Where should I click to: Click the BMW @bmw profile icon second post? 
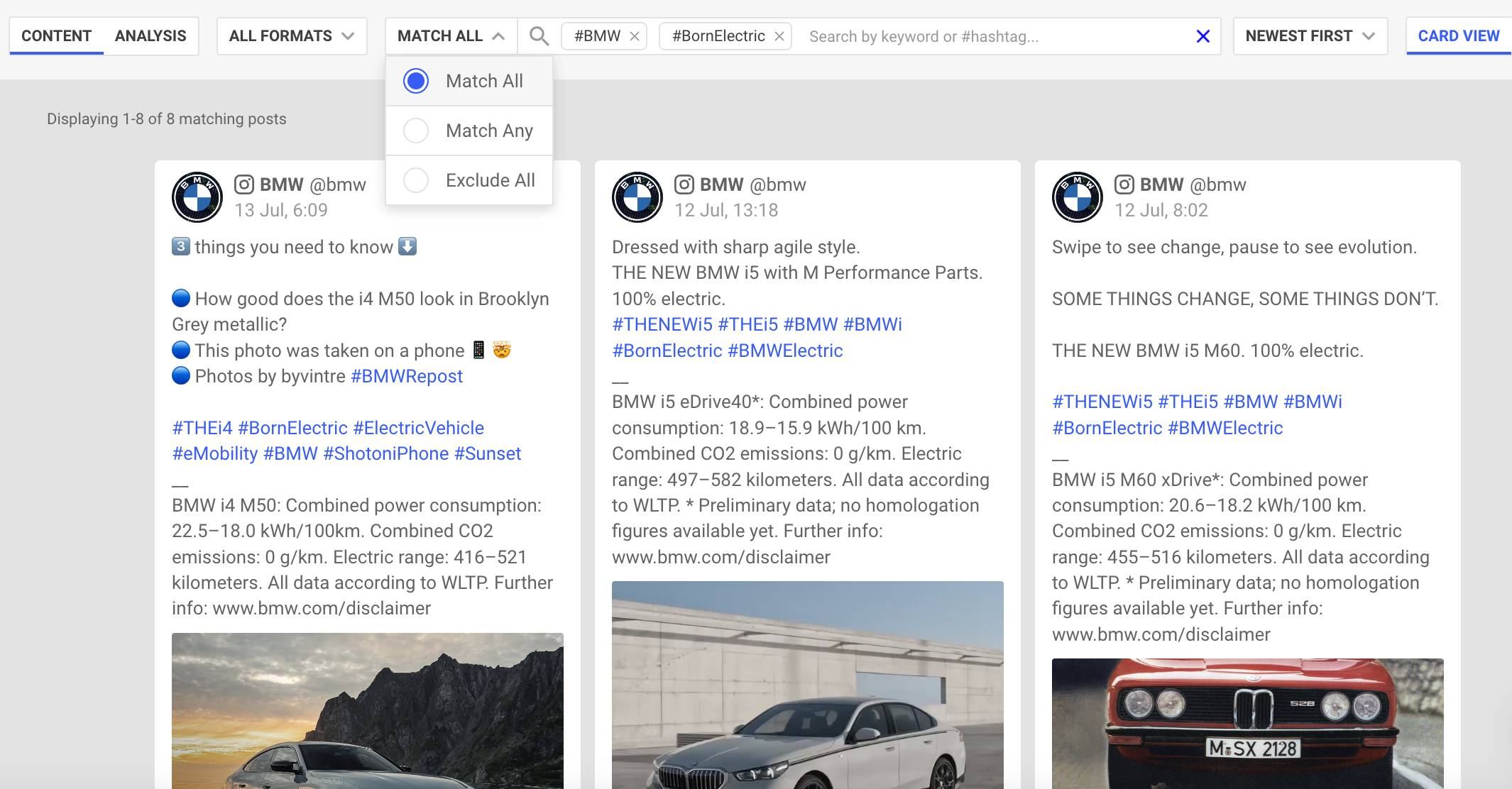pyautogui.click(x=637, y=196)
